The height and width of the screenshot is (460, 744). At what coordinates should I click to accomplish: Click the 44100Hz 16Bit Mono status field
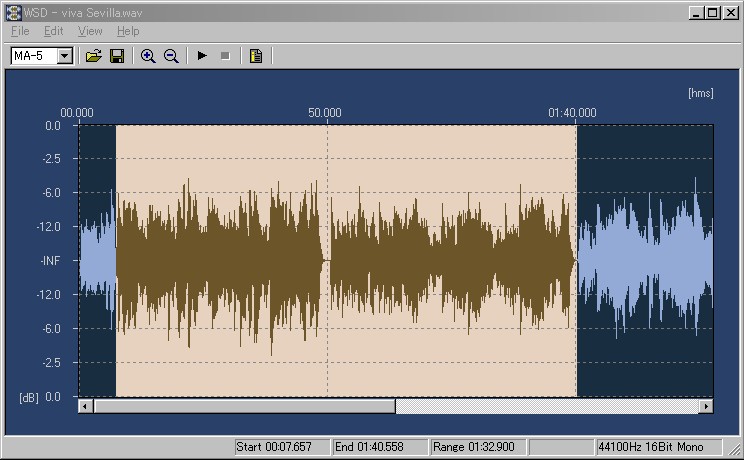pos(659,447)
